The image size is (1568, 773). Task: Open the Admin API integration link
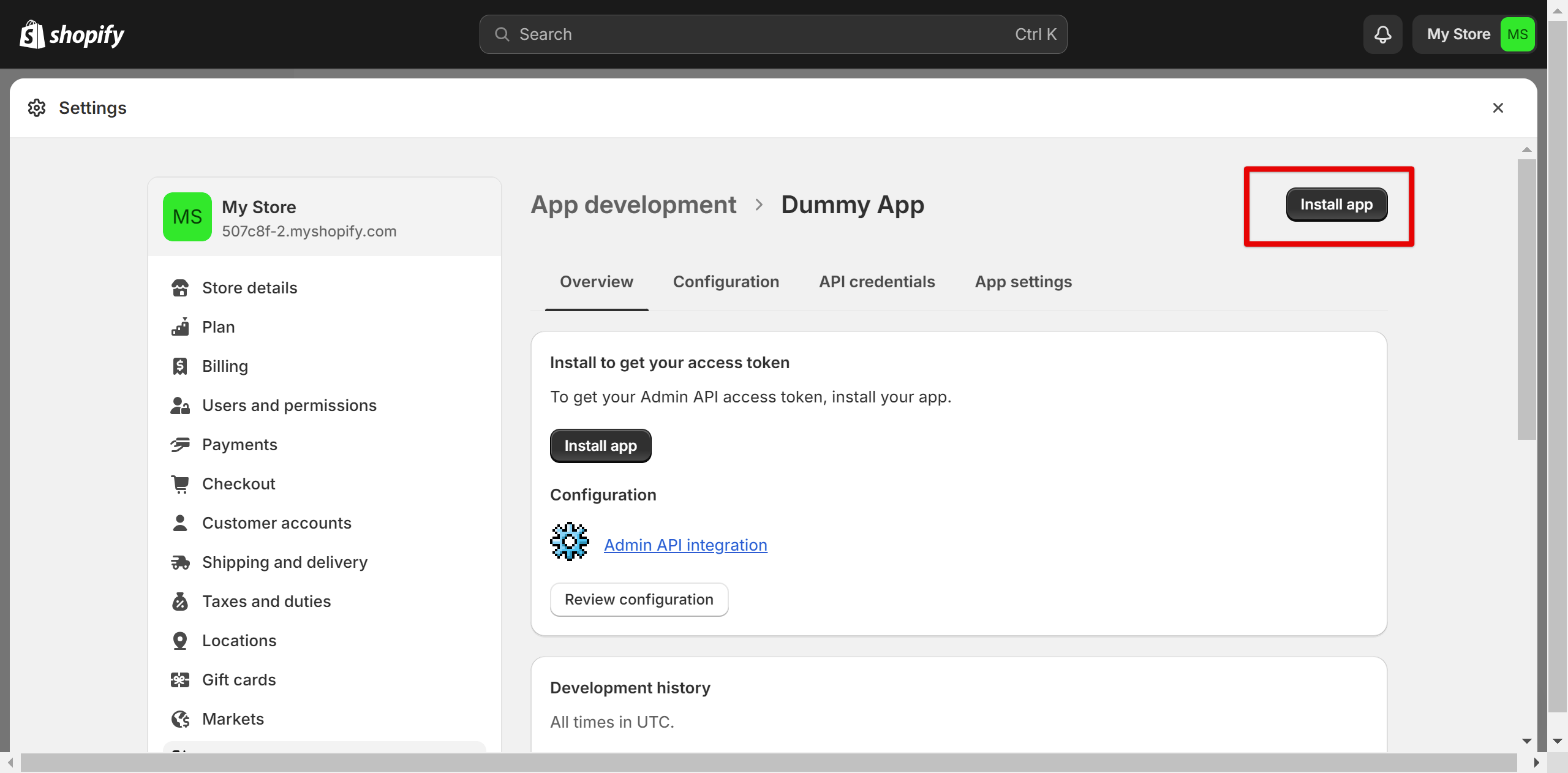685,545
